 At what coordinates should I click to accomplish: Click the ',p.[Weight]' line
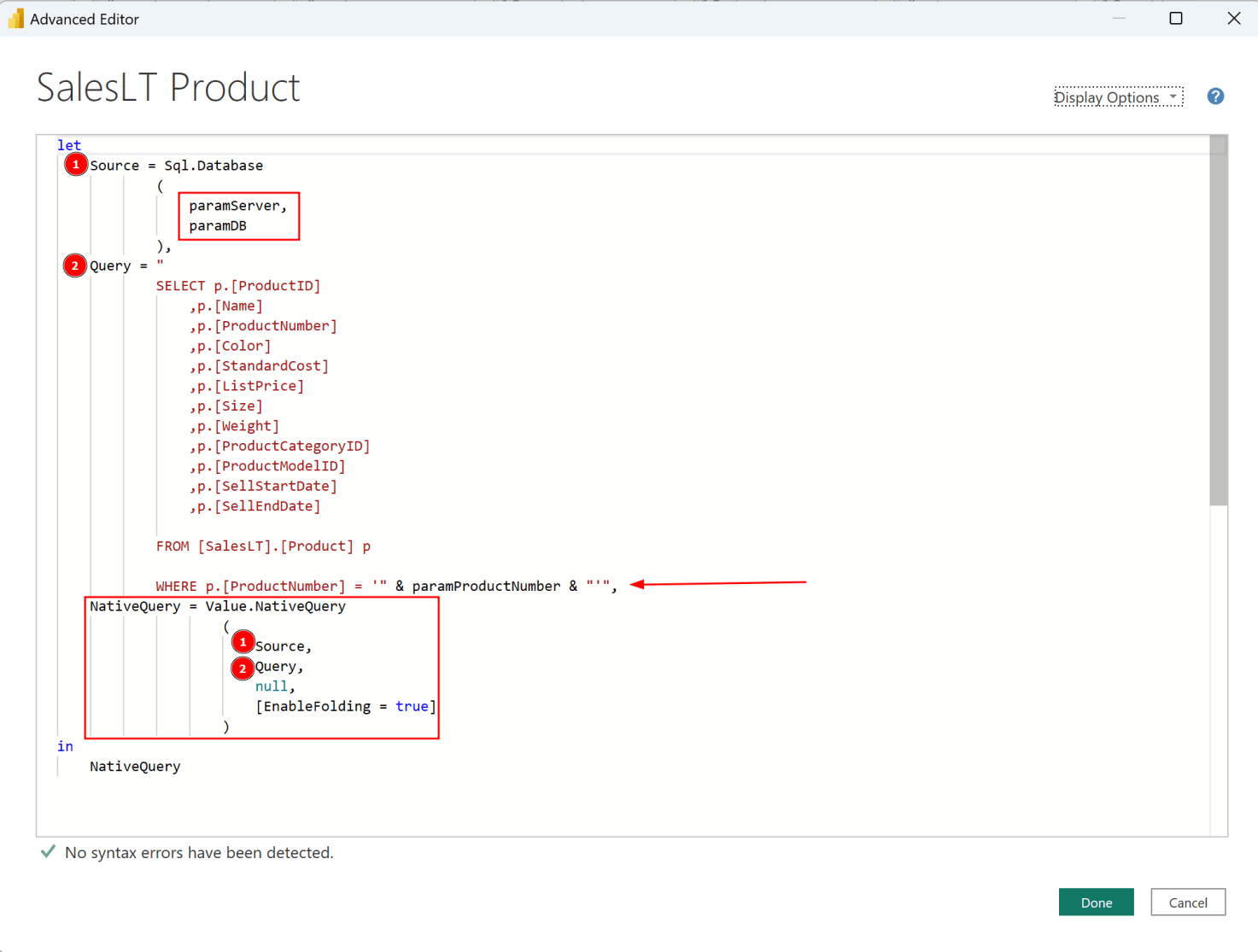[x=234, y=426]
